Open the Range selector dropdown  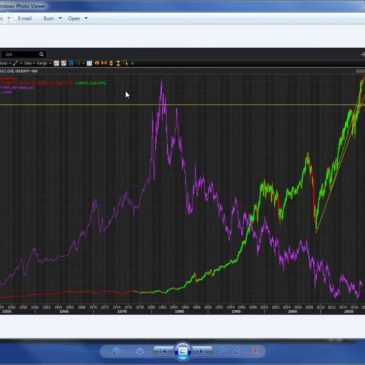(x=44, y=63)
